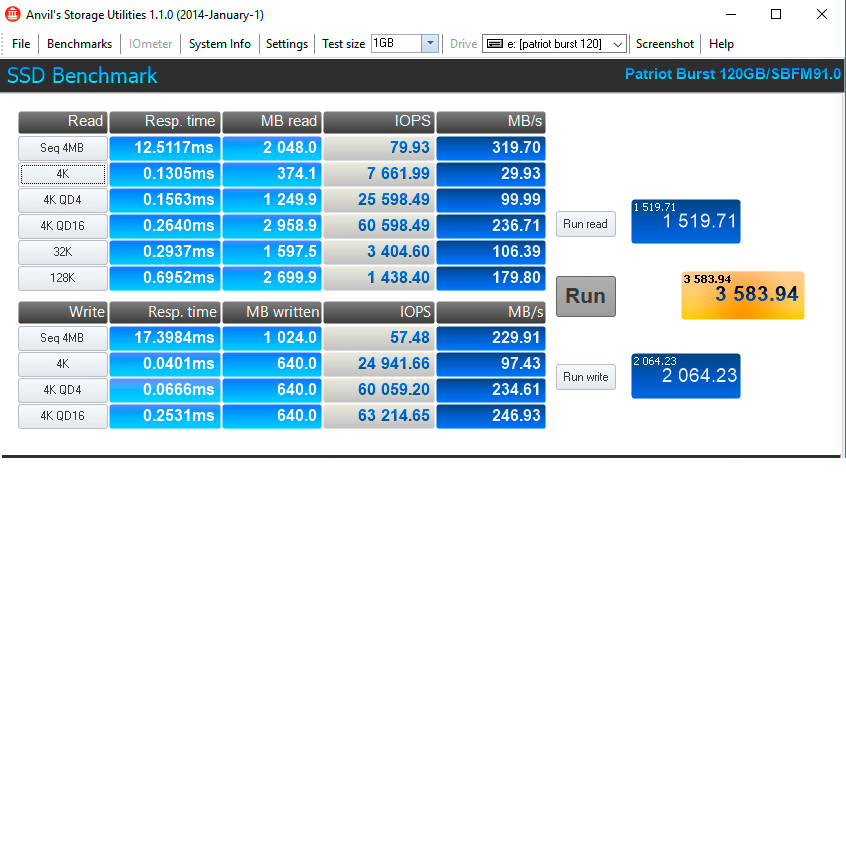Click the Read 128K test button

[x=63, y=278]
